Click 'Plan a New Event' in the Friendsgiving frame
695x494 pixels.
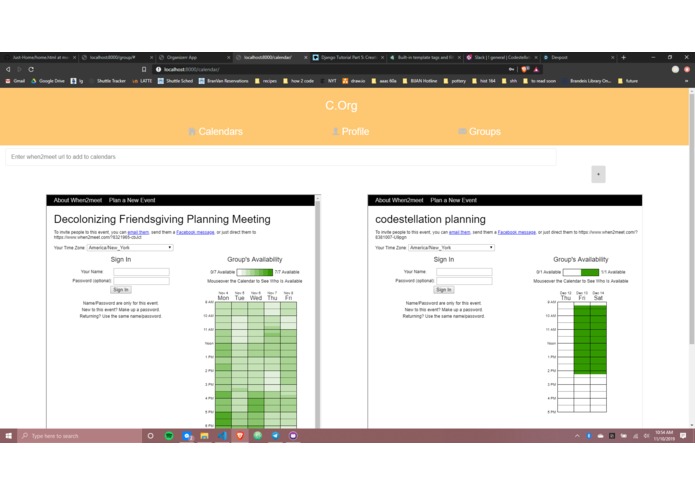click(x=132, y=200)
